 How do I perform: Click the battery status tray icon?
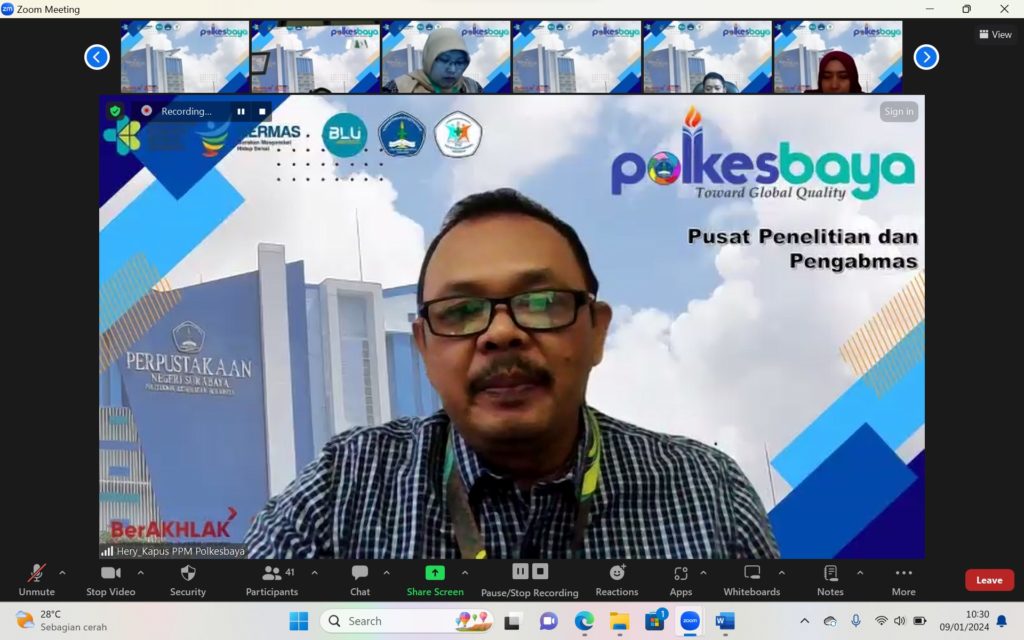[920, 621]
